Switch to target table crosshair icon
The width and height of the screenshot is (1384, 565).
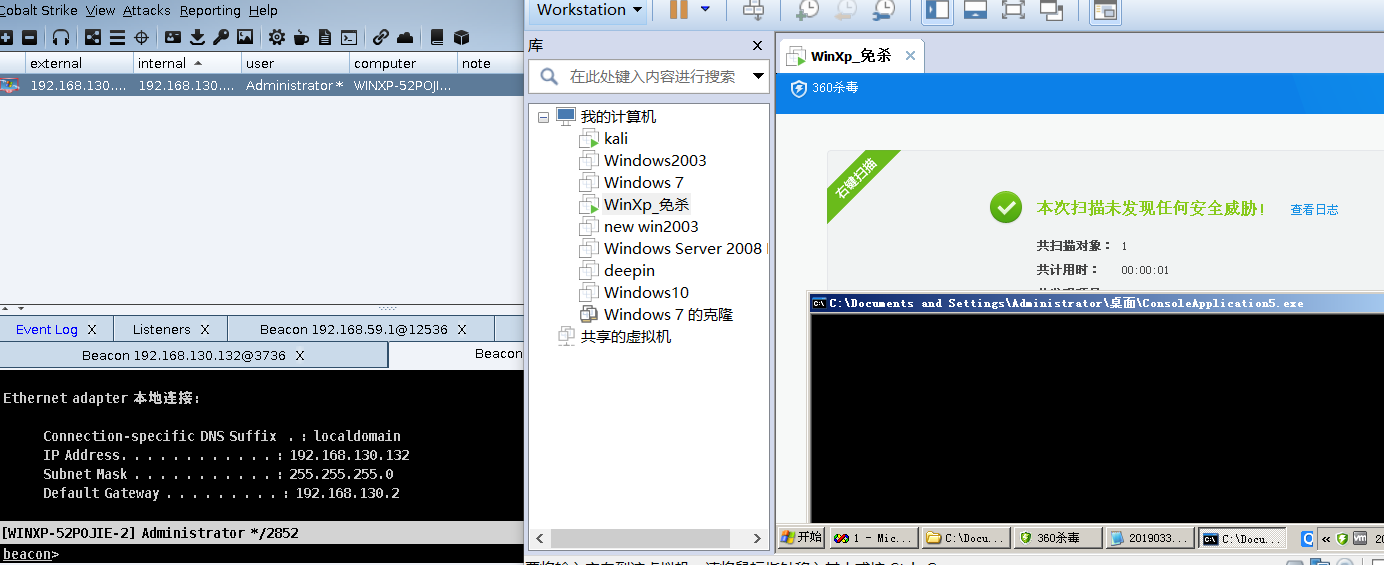pyautogui.click(x=141, y=37)
